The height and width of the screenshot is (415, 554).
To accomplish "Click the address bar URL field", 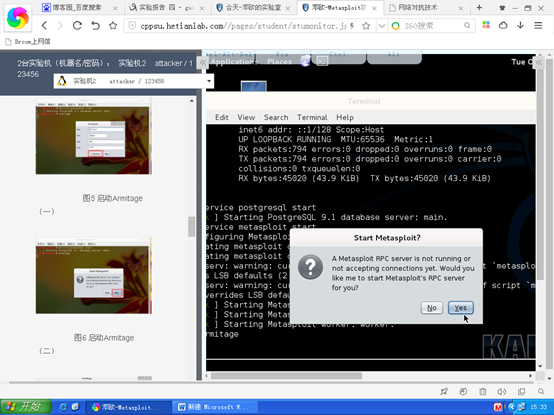I will [243, 26].
